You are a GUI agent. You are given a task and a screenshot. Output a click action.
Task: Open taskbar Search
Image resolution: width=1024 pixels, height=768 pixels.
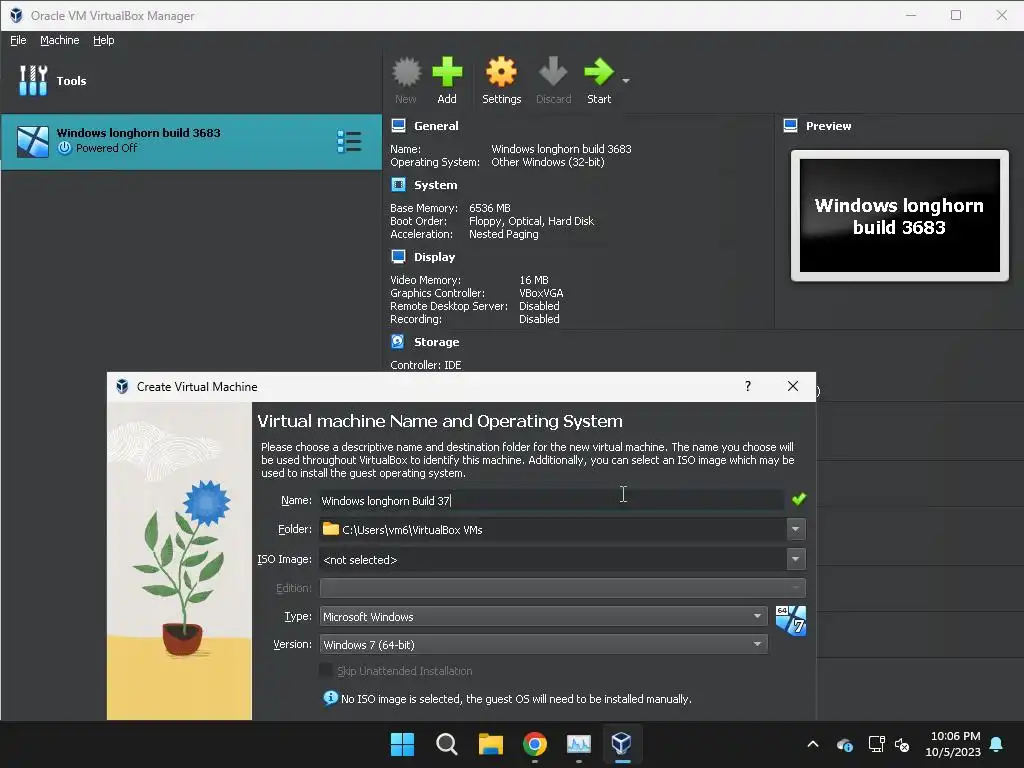[447, 744]
